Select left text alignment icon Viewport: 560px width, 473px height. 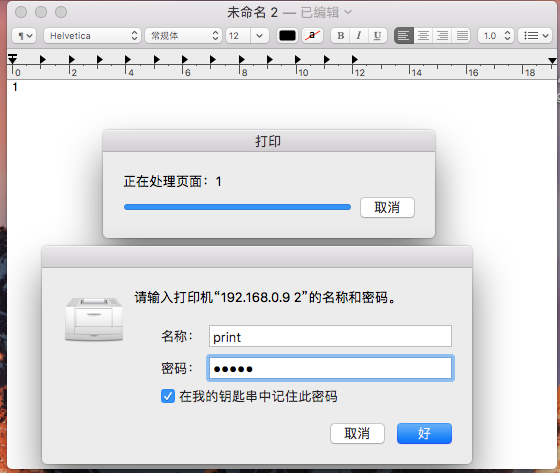pyautogui.click(x=404, y=36)
